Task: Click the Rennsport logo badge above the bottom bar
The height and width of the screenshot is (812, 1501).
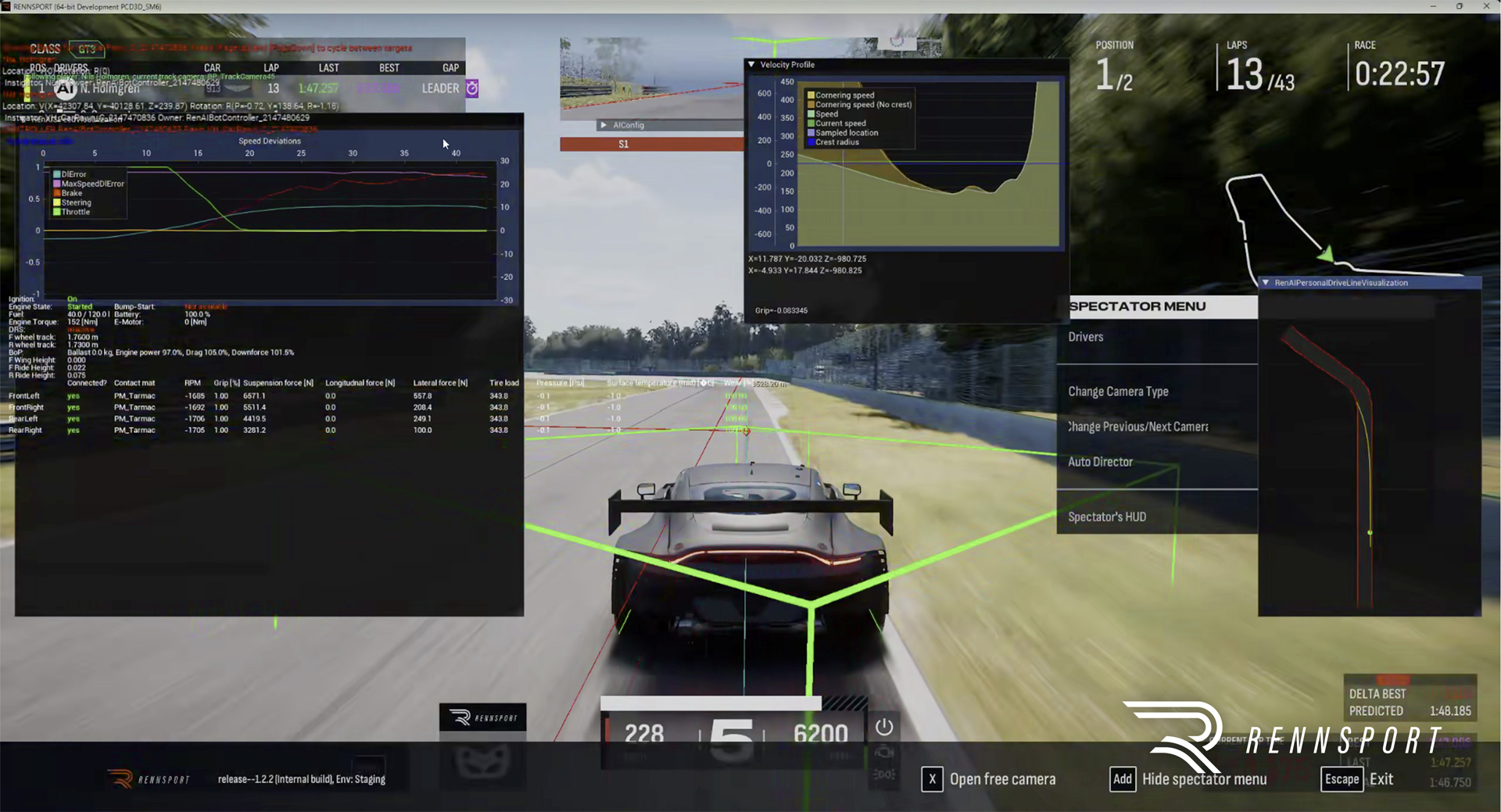Action: coord(482,717)
